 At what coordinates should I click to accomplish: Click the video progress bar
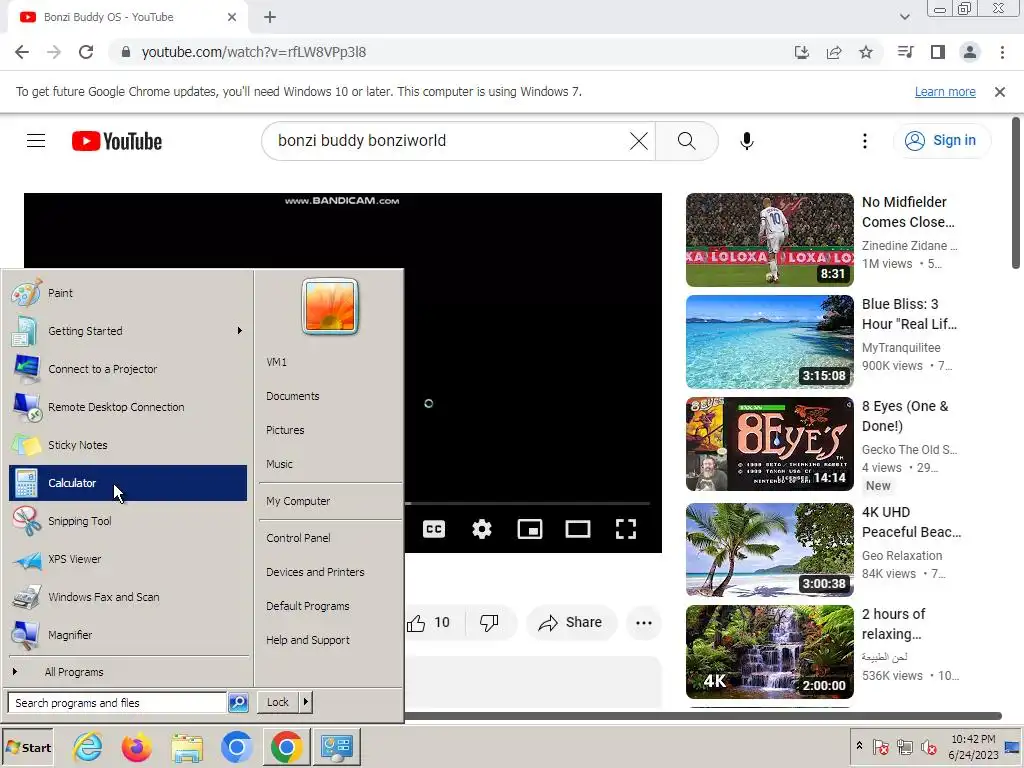coord(528,504)
